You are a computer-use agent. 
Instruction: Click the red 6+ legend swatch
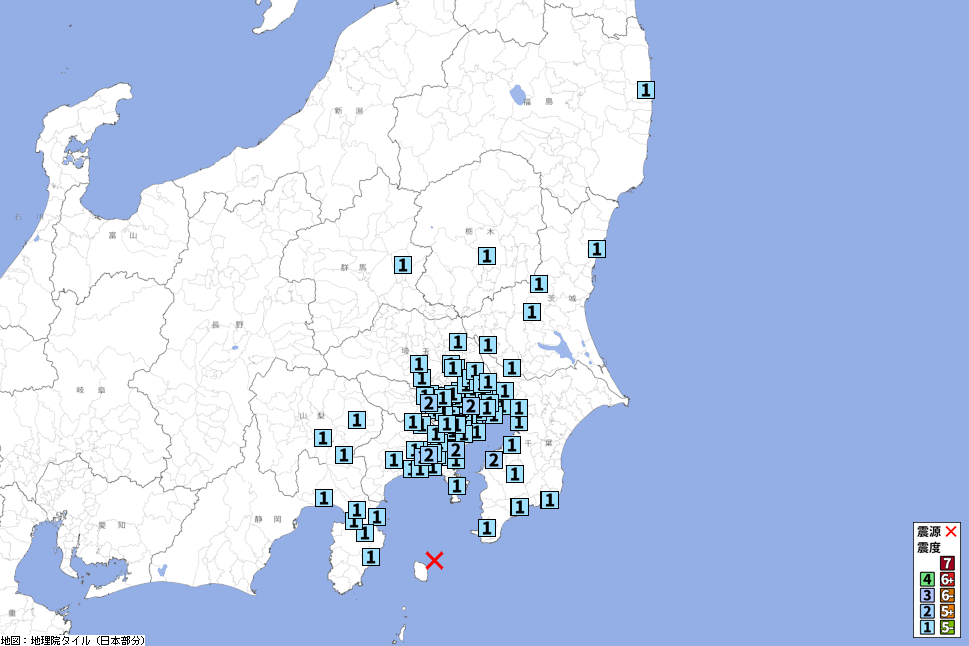[x=947, y=579]
